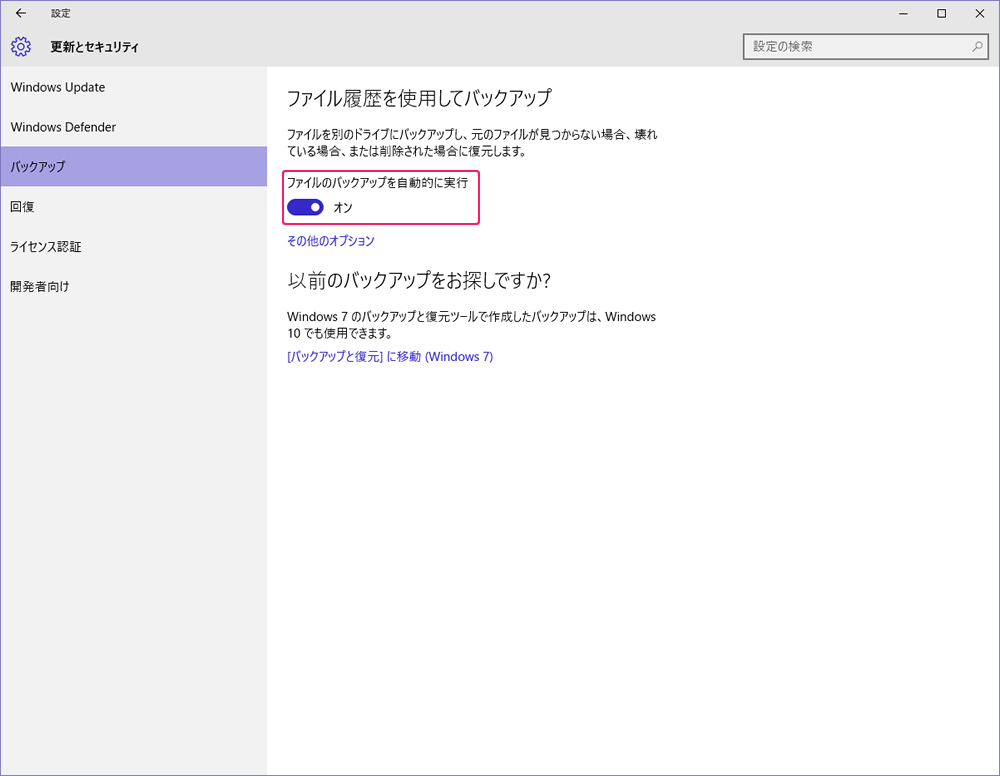Click the search magnifier icon
Viewport: 1000px width, 776px height.
977,47
